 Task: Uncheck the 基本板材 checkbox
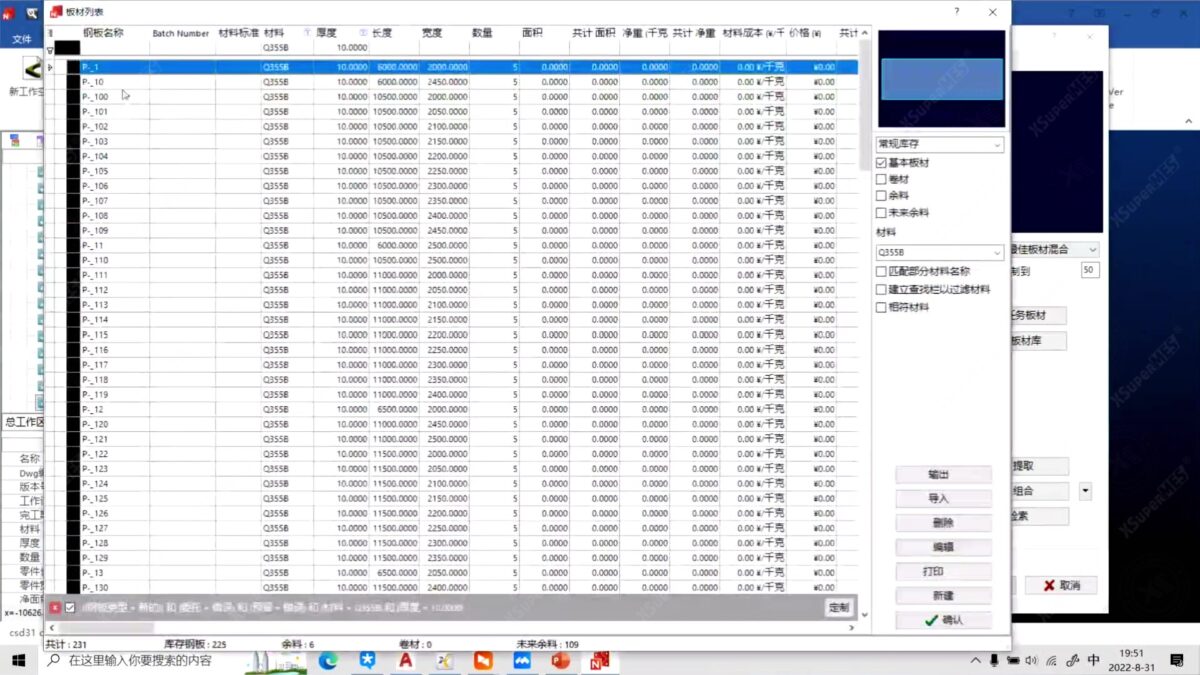pos(881,162)
